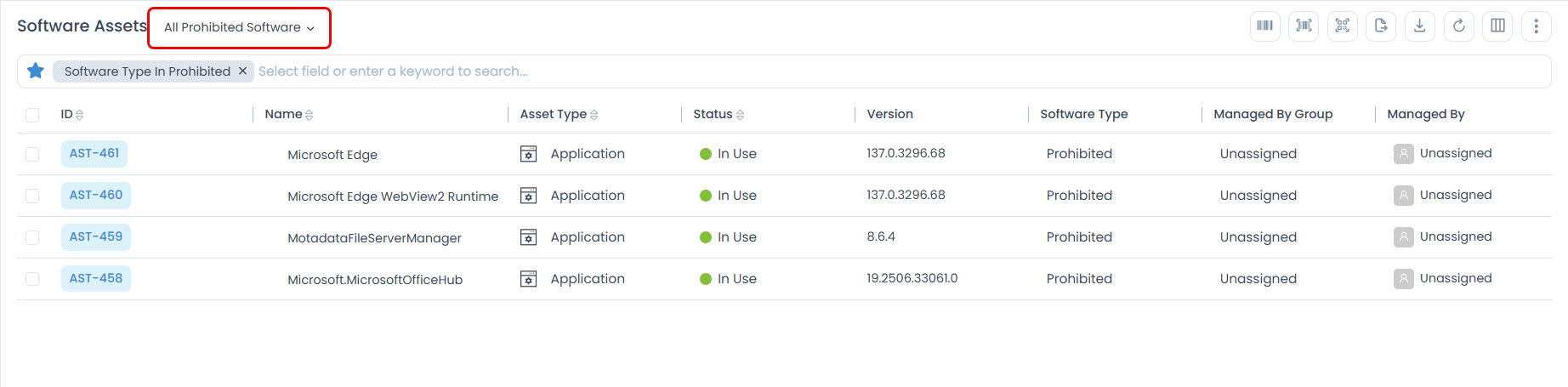Viewport: 1568px width, 387px height.
Task: Open the three-dot more options menu
Action: point(1537,26)
